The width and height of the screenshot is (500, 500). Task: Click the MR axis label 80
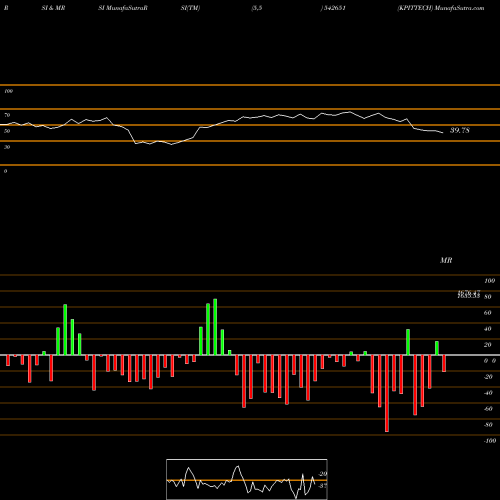pos(488,297)
